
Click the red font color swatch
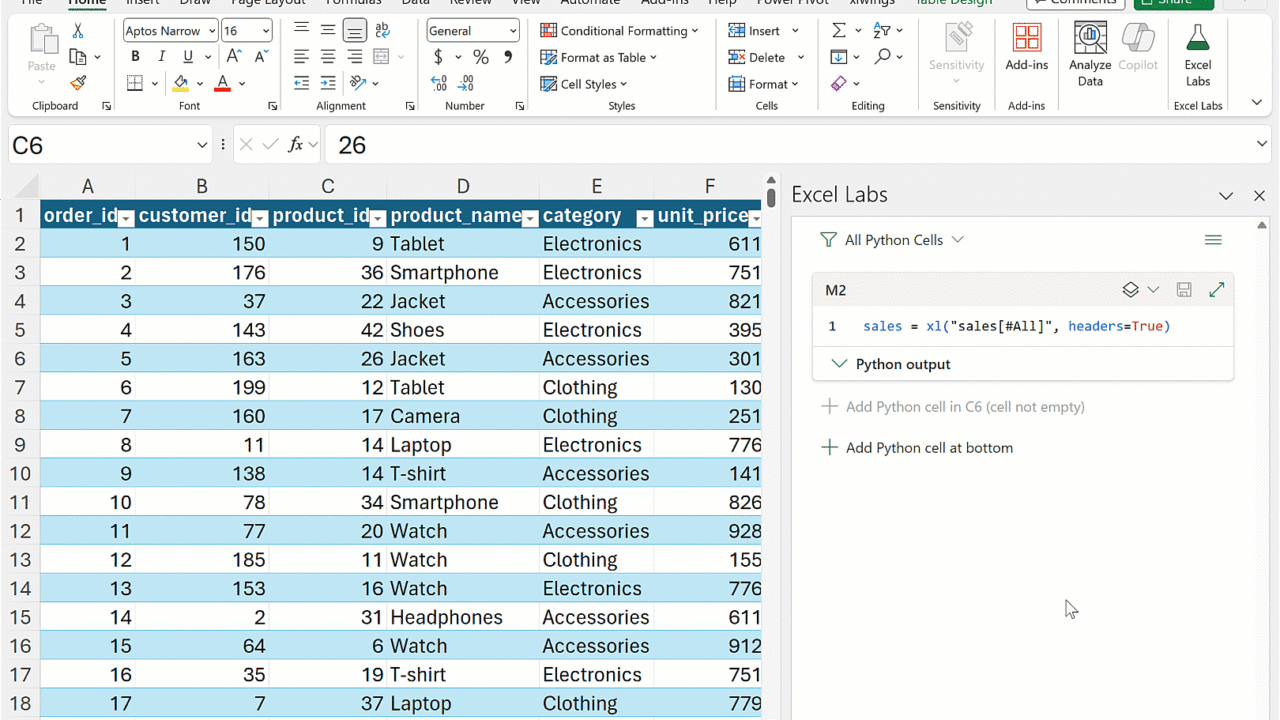pyautogui.click(x=222, y=84)
